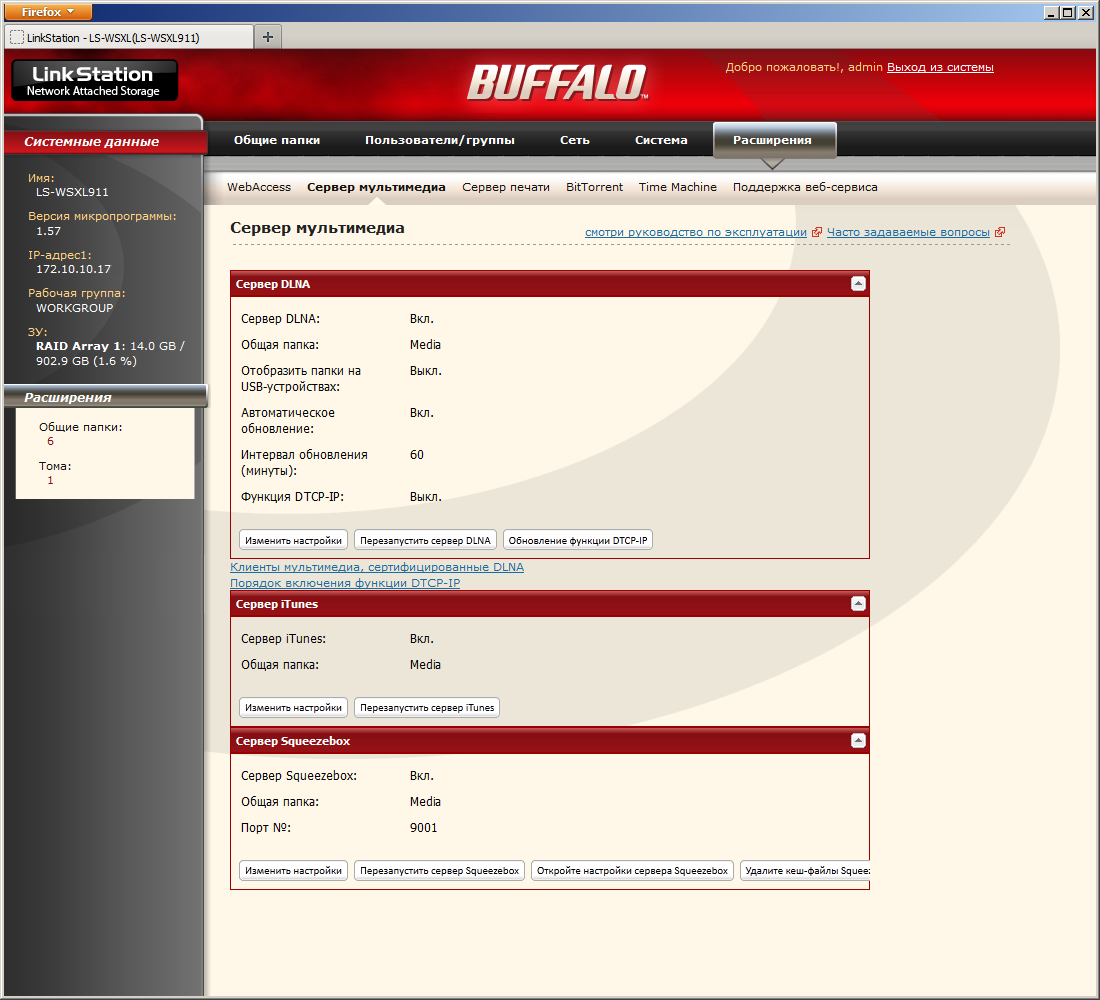1100x1000 pixels.
Task: Select the LinkStation browser tab
Action: pyautogui.click(x=129, y=37)
